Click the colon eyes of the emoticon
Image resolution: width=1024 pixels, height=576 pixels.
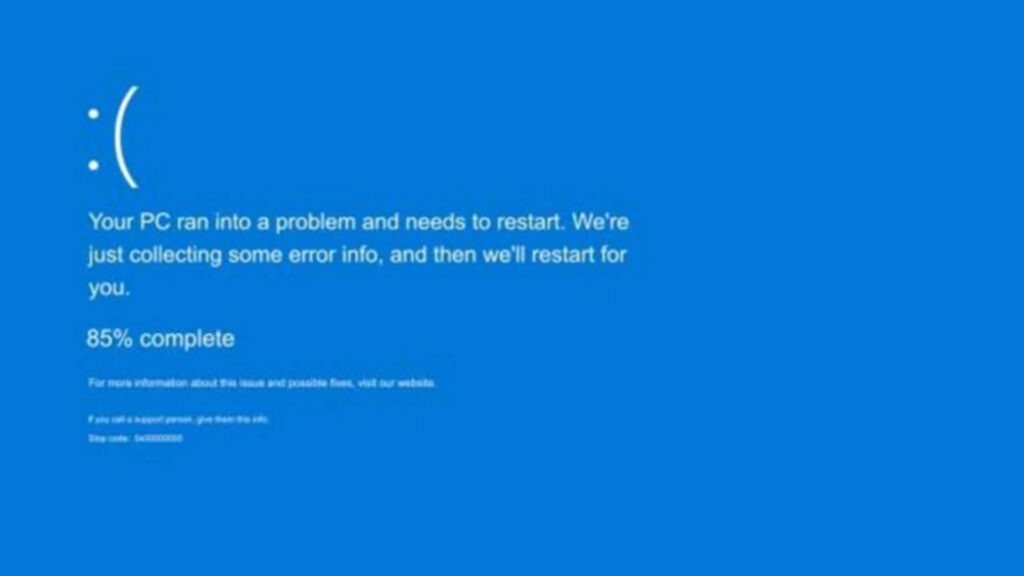(94, 140)
